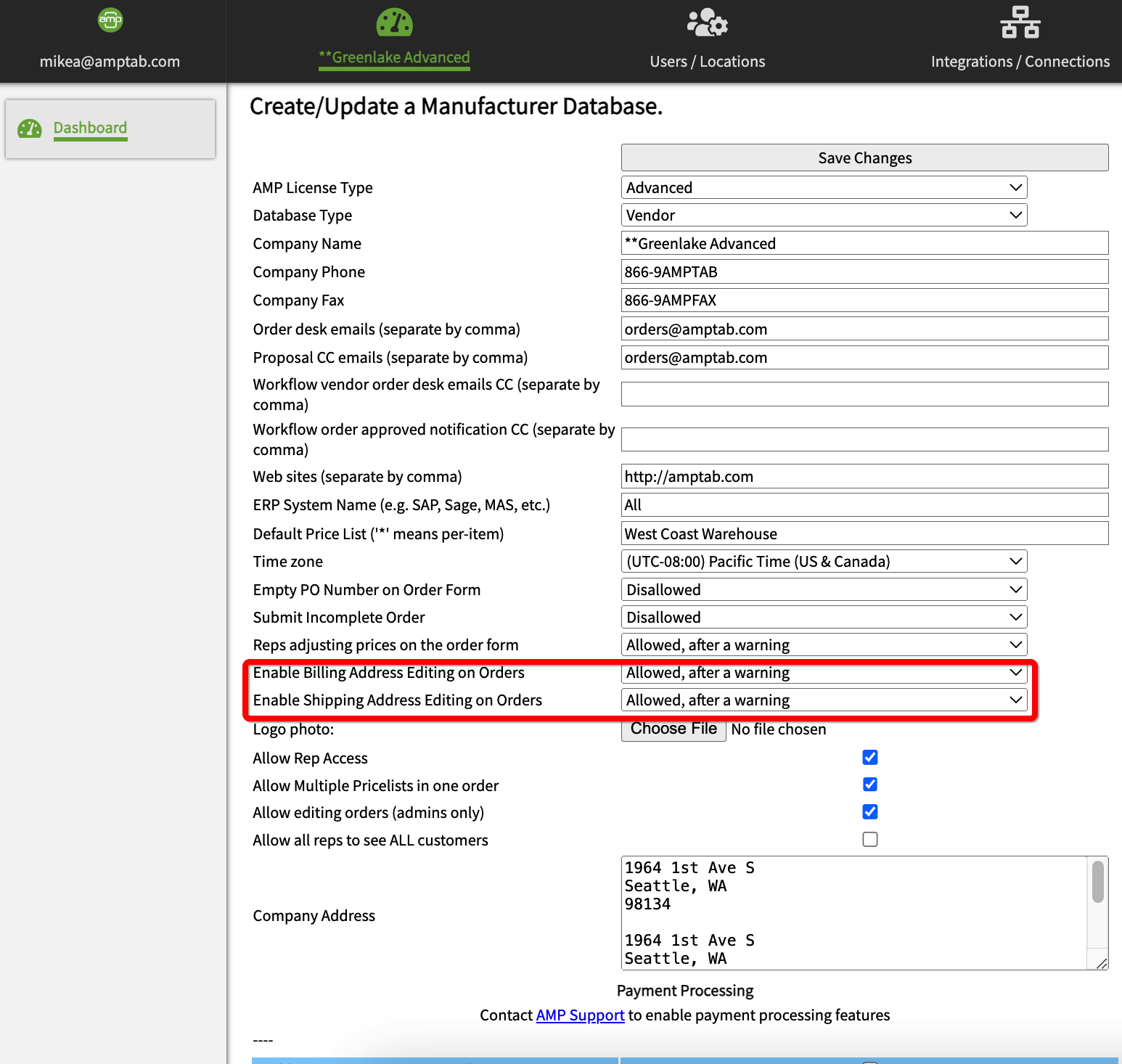Screen dimensions: 1122x1064
Task: Open AMP License Type dropdown
Action: [x=824, y=187]
